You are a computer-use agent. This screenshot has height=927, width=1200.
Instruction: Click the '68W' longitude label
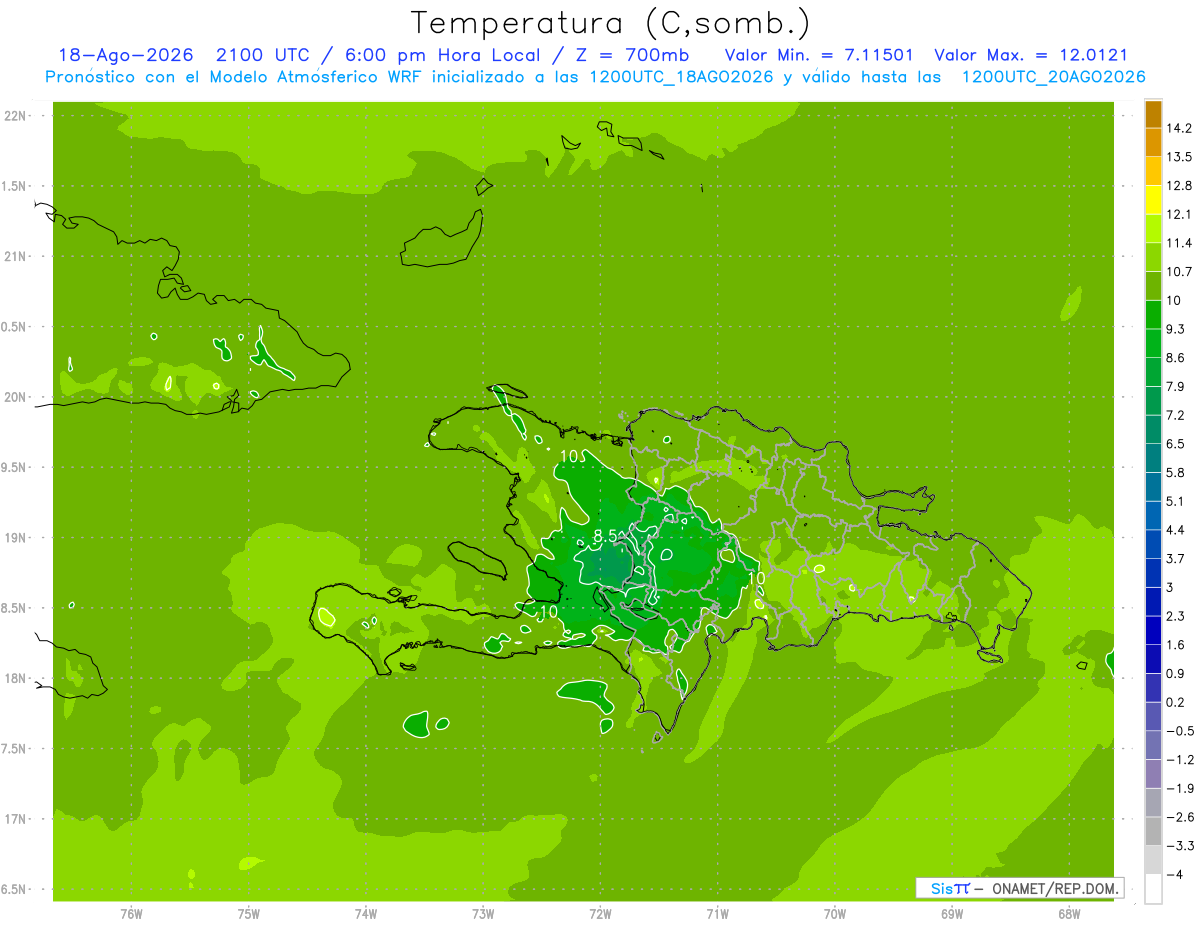point(1069,913)
